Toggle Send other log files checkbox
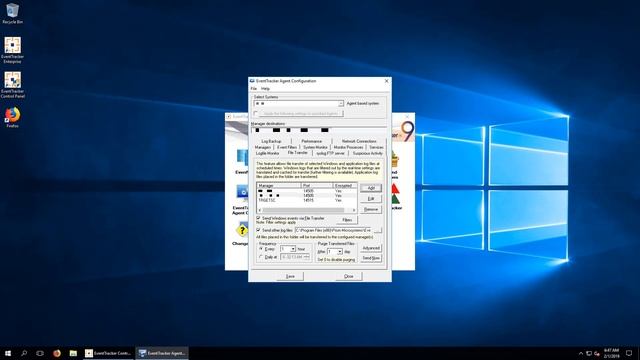This screenshot has height=360, width=640. (258, 230)
